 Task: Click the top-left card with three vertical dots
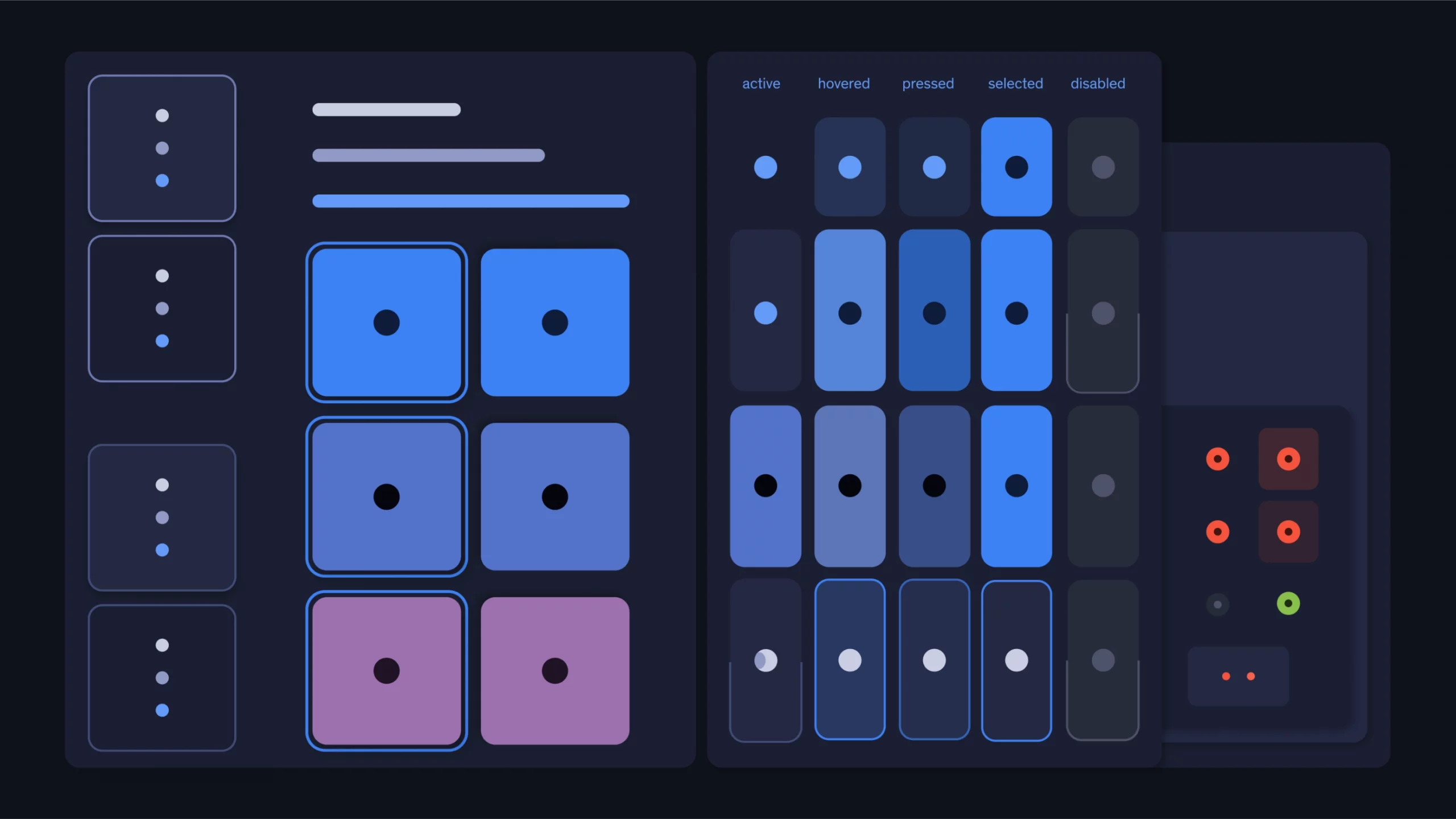162,148
